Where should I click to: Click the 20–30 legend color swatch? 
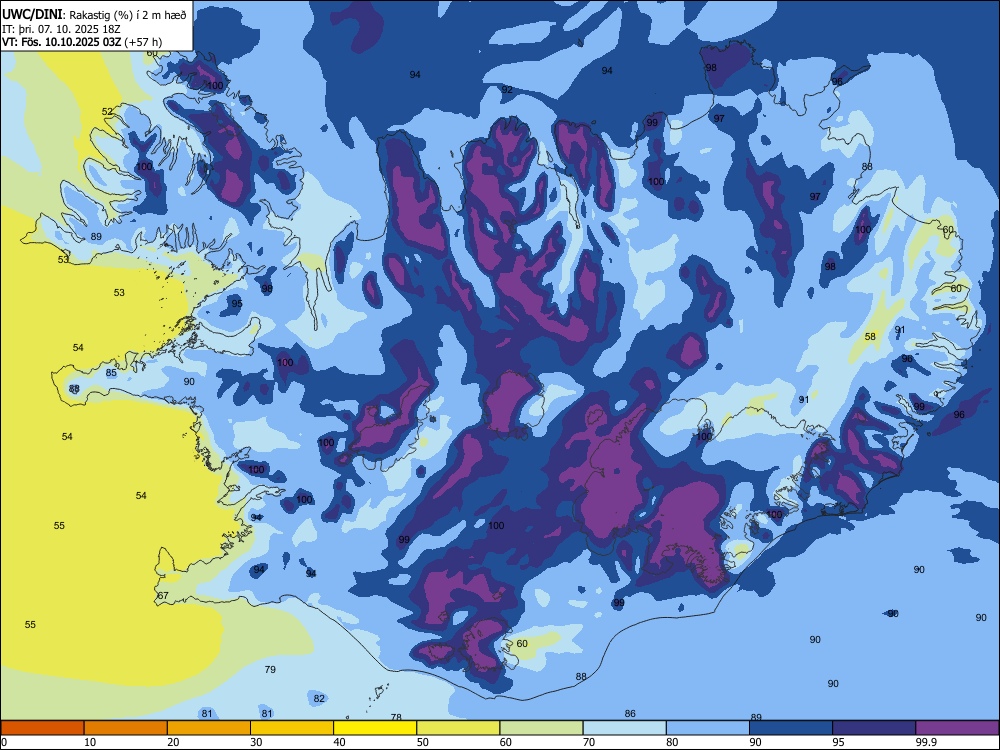click(209, 728)
